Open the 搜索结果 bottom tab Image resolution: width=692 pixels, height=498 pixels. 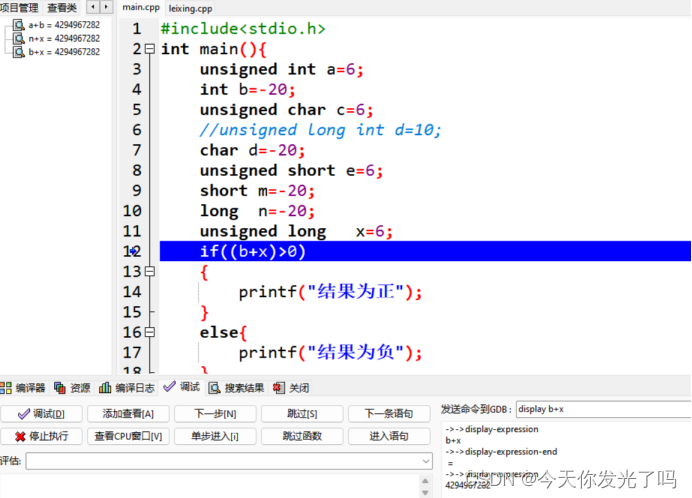click(237, 388)
